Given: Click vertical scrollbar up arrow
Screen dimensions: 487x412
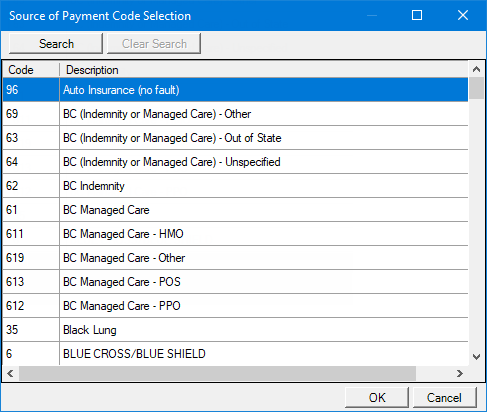Looking at the screenshot, I should [x=476, y=69].
